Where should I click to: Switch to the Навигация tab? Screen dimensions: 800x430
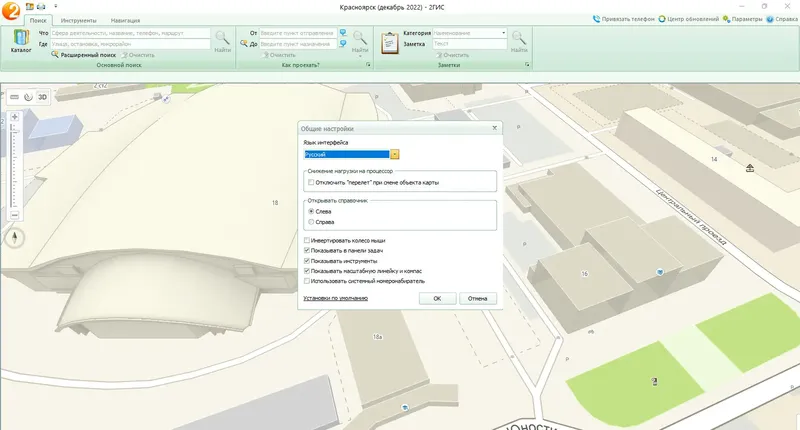[125, 20]
